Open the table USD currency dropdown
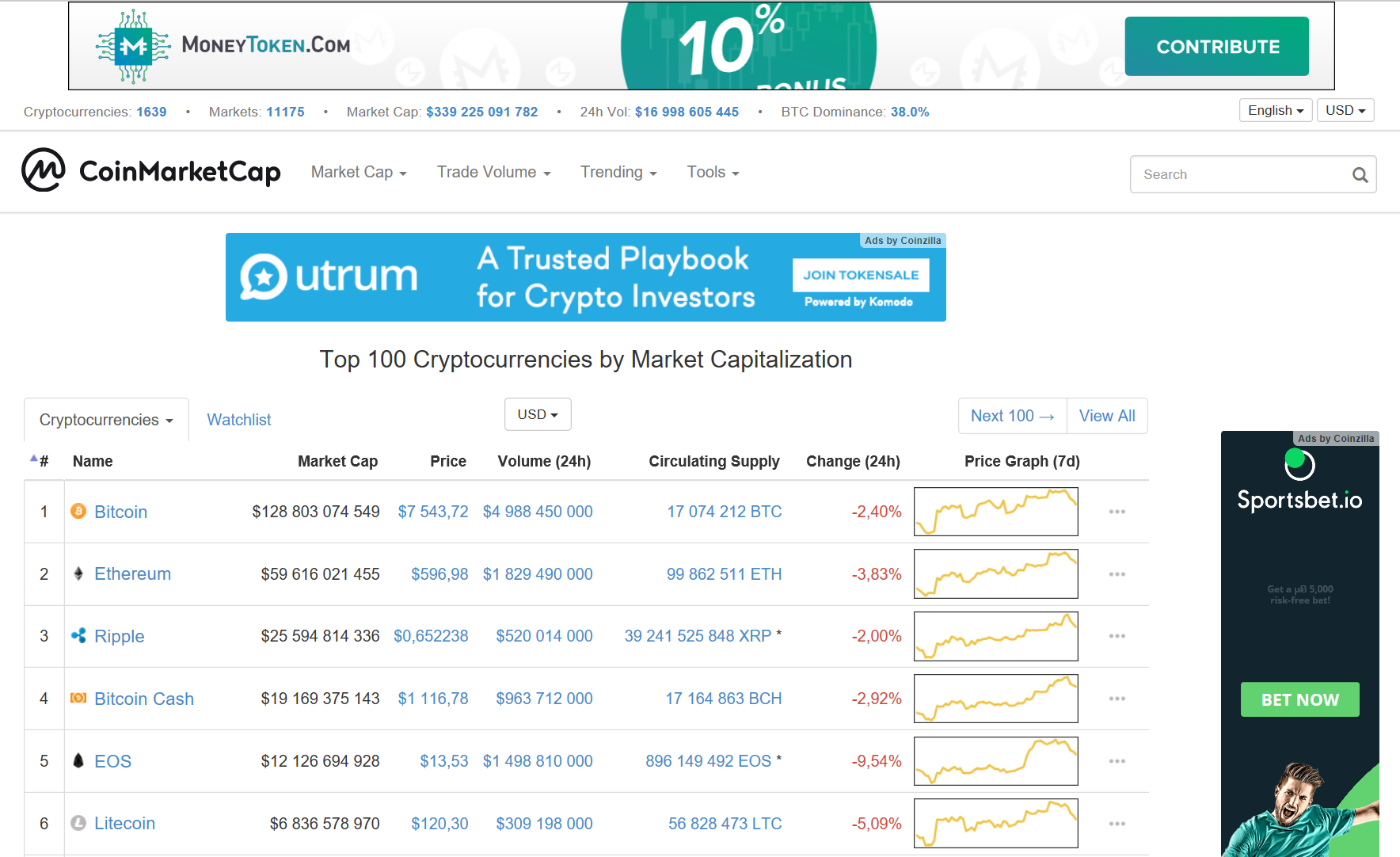 click(538, 414)
